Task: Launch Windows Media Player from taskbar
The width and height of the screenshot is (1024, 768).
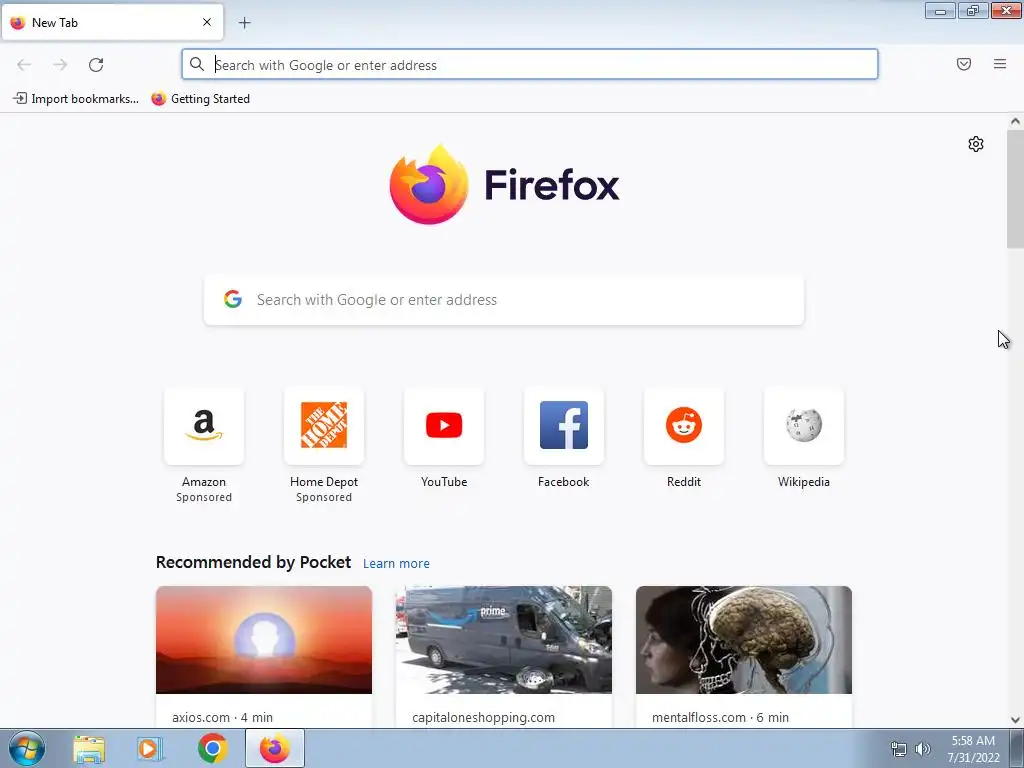Action: 150,748
